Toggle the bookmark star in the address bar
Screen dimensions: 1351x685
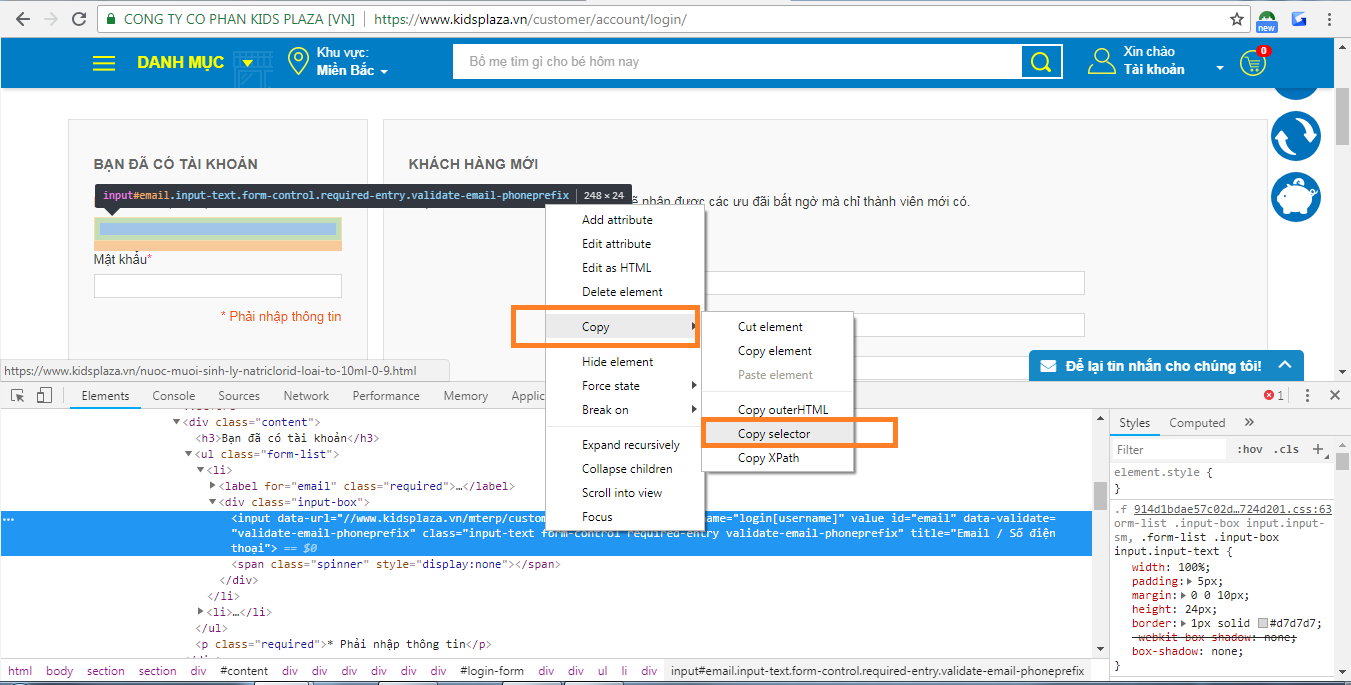(x=1237, y=18)
